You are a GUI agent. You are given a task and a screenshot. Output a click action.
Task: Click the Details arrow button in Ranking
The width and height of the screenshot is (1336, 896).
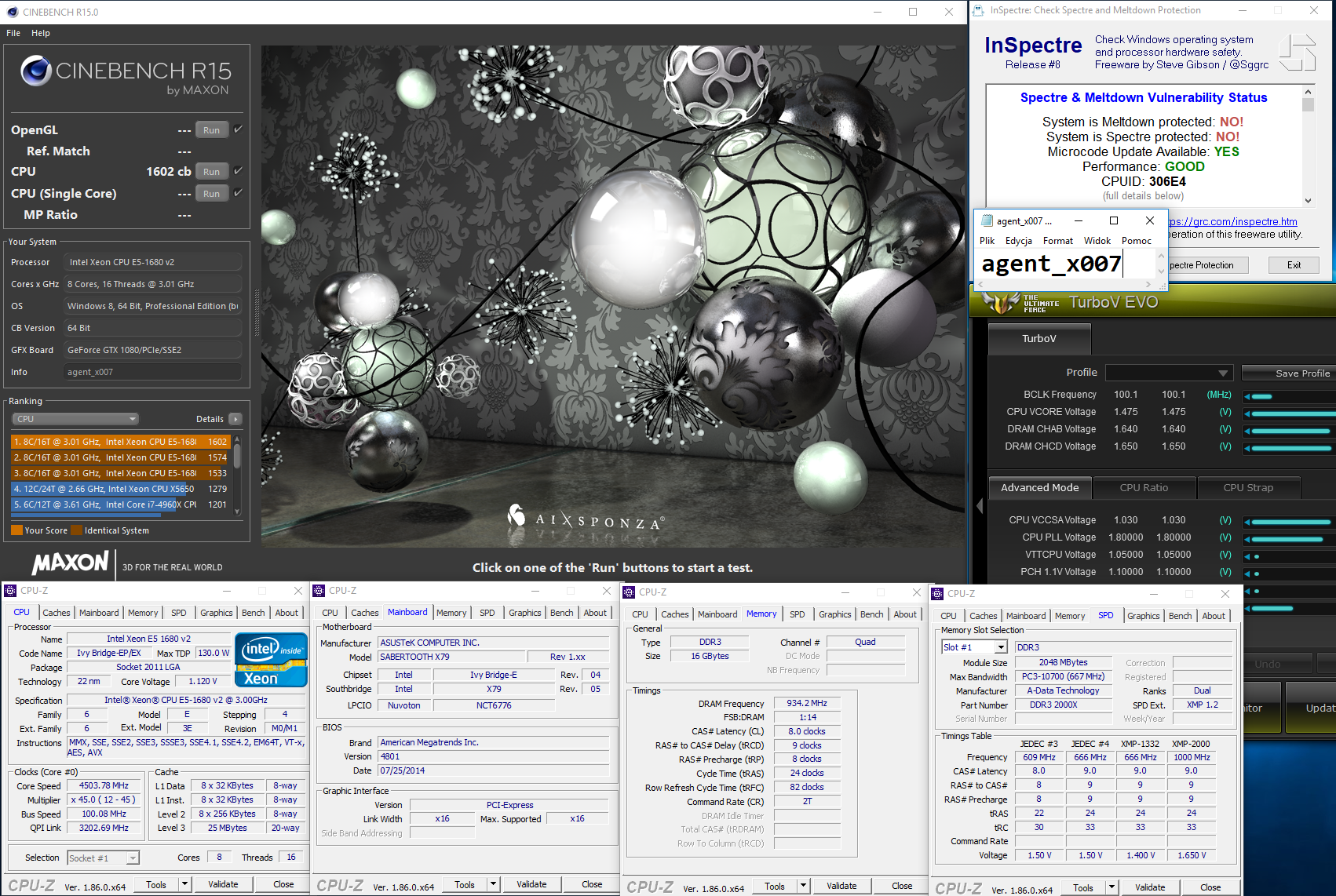click(235, 419)
